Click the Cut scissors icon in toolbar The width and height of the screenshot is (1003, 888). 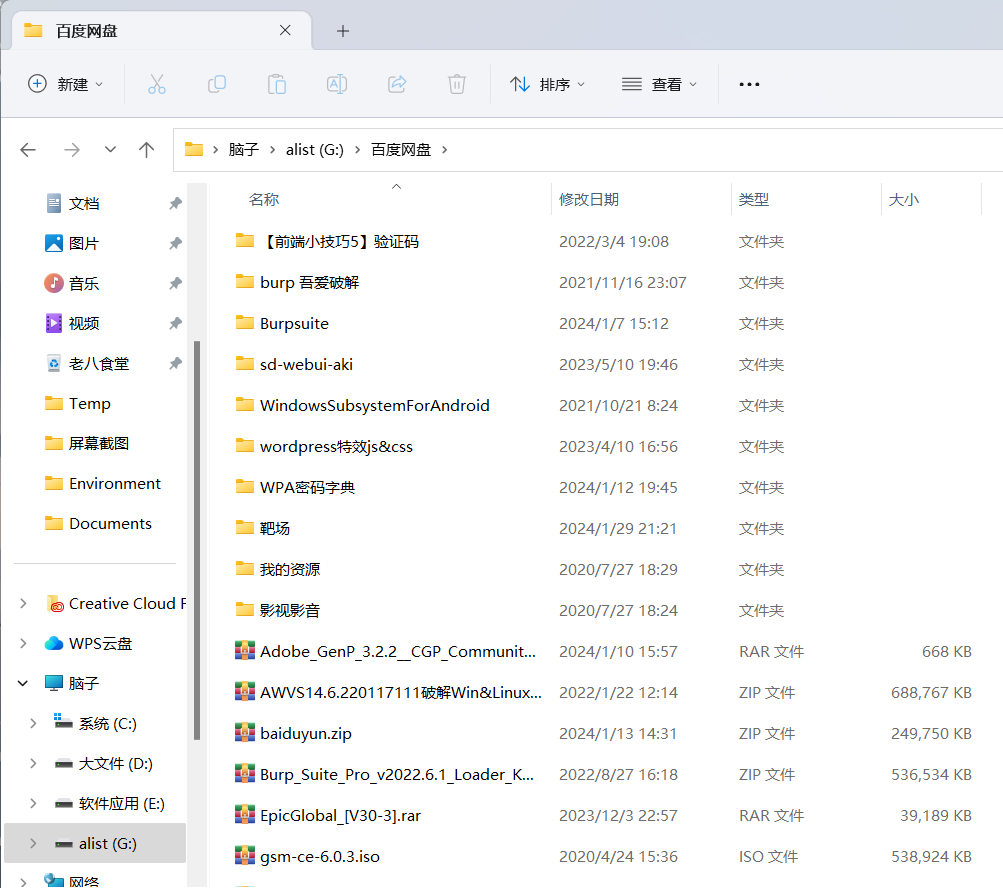pos(157,84)
